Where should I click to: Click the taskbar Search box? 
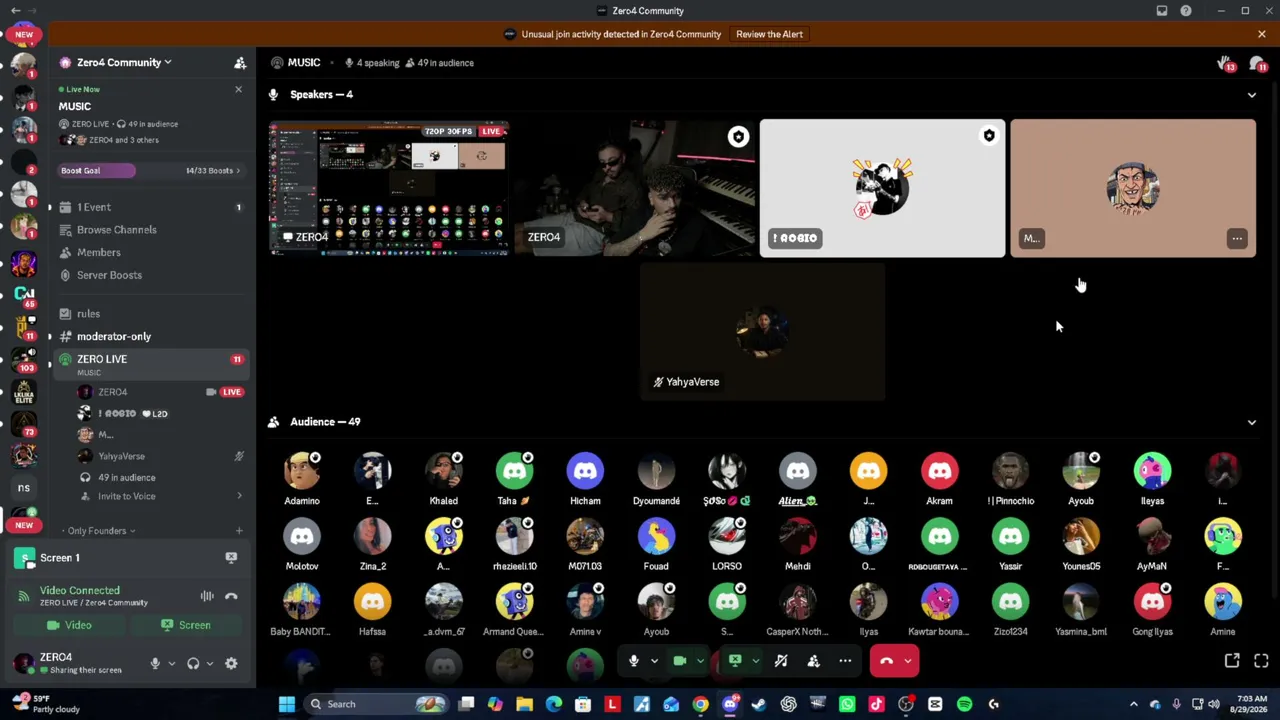click(377, 704)
